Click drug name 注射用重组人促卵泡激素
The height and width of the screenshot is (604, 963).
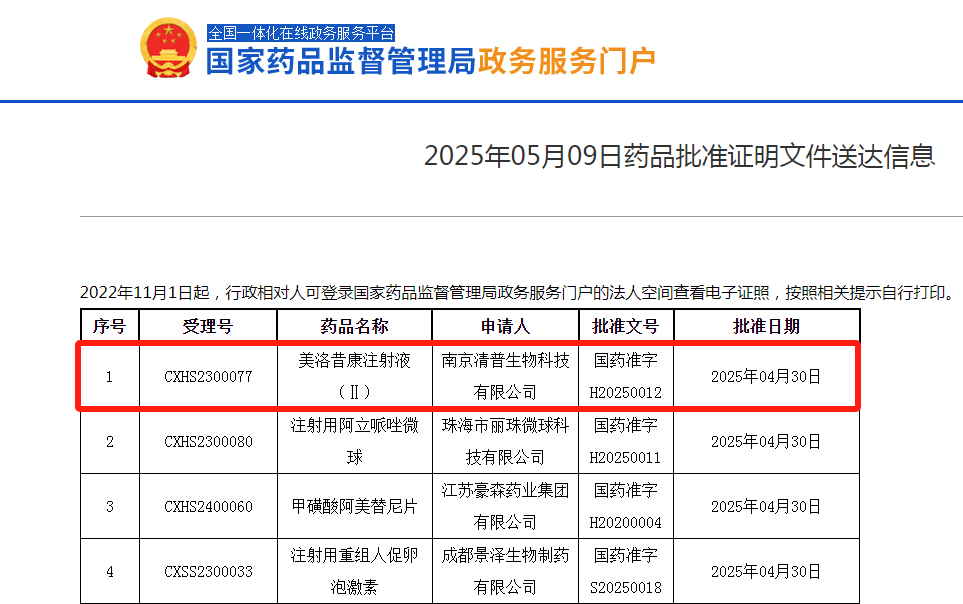354,571
